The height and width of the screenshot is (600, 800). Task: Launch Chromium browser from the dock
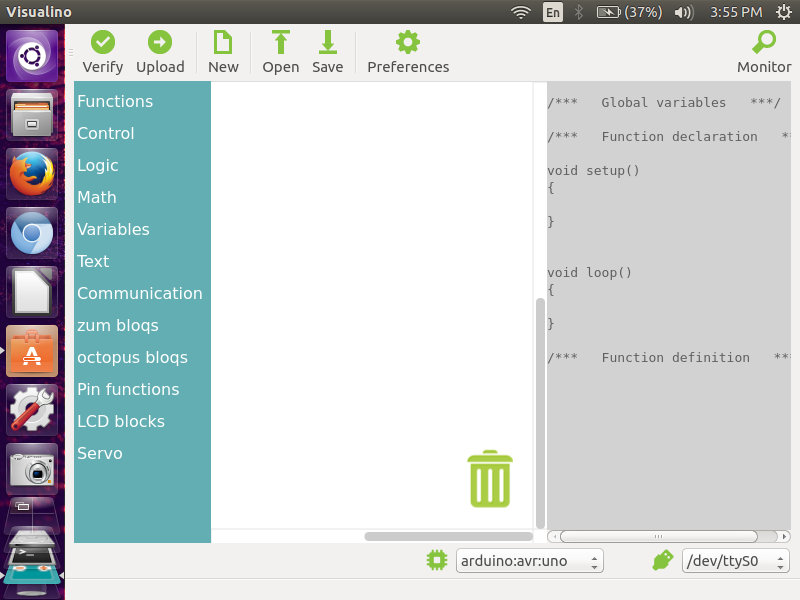pyautogui.click(x=32, y=233)
